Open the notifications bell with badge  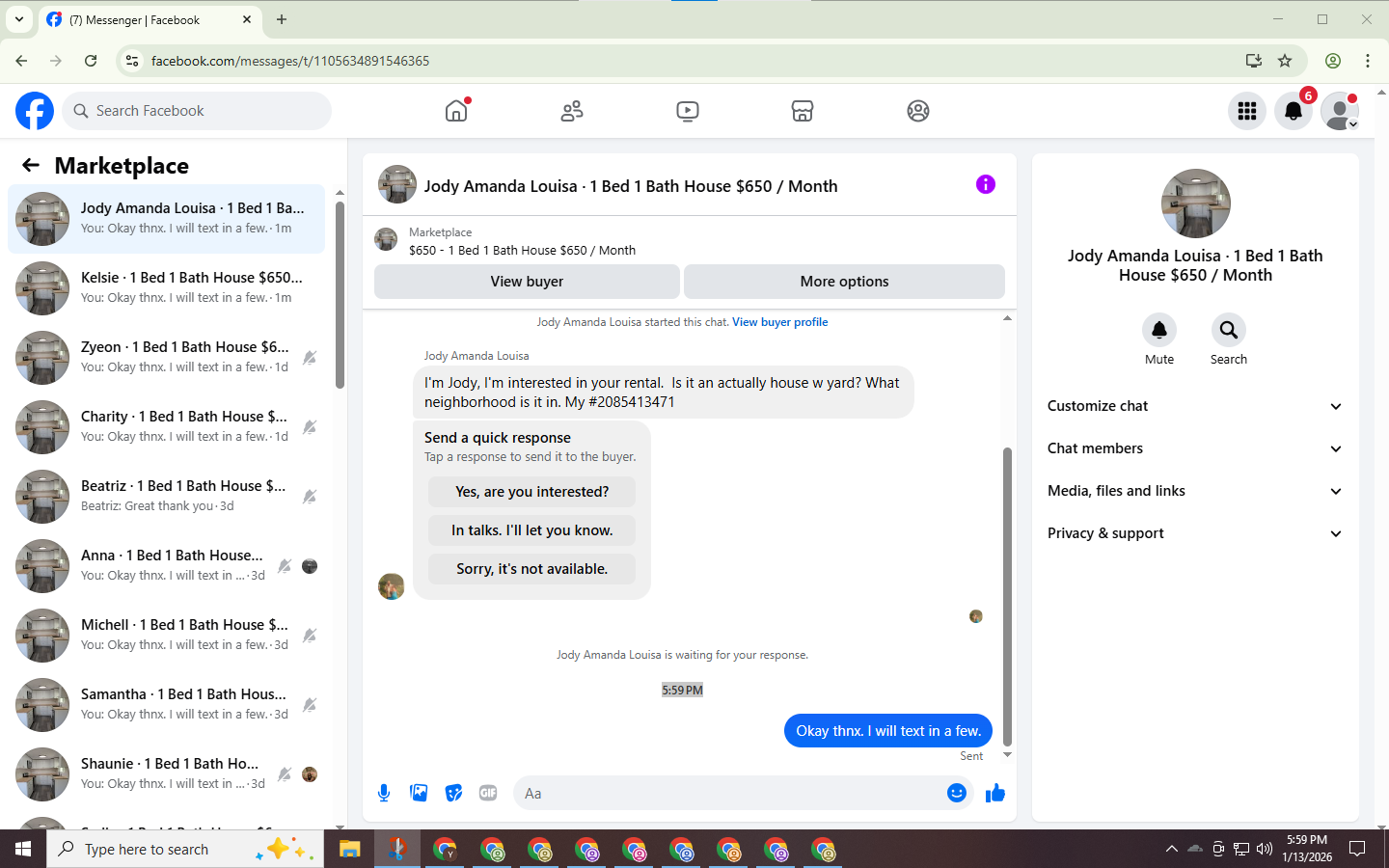1294,111
